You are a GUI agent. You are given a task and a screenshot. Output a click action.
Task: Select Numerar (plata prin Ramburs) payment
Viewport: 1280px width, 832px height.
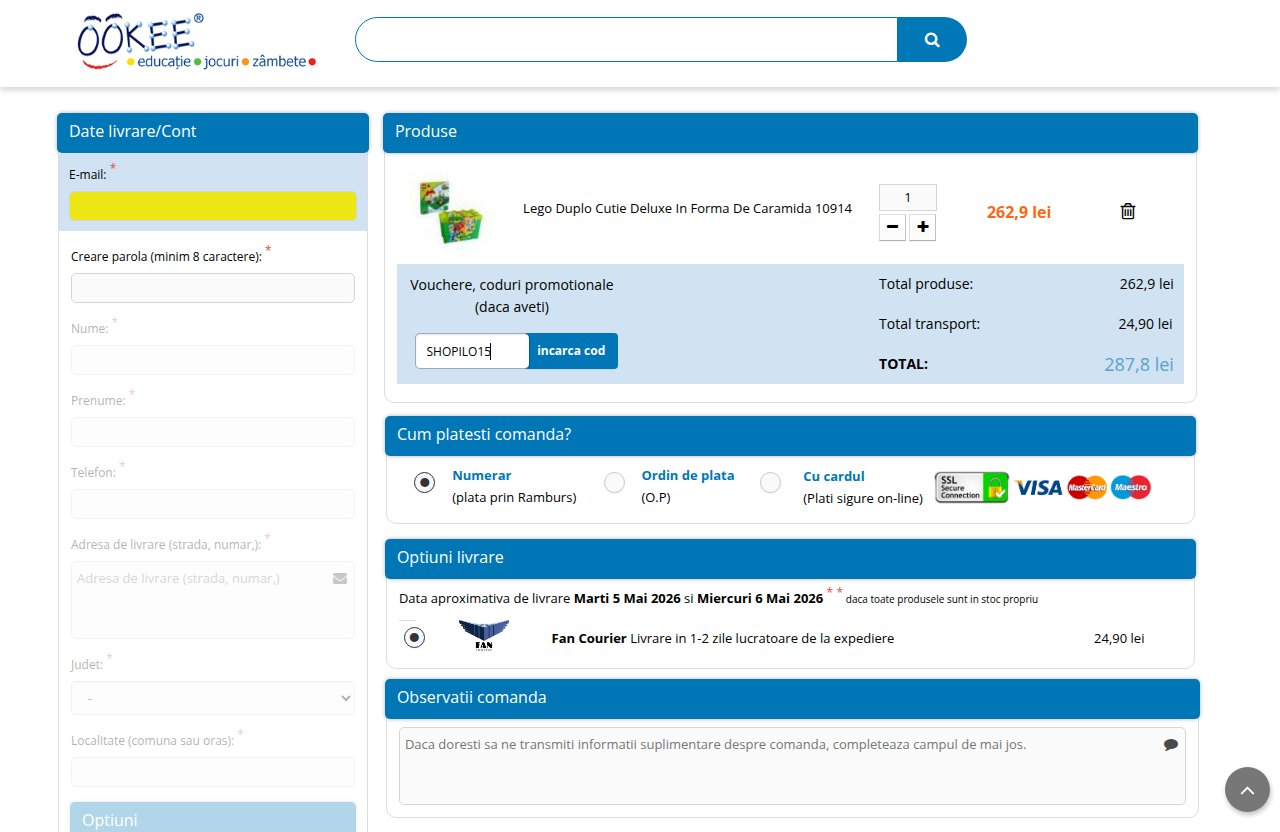425,483
